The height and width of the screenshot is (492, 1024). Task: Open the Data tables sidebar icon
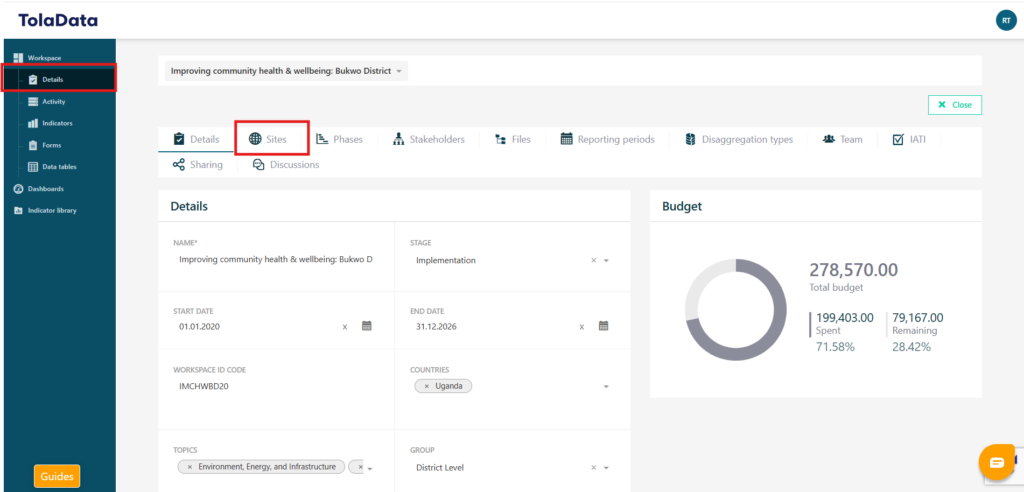click(x=33, y=167)
